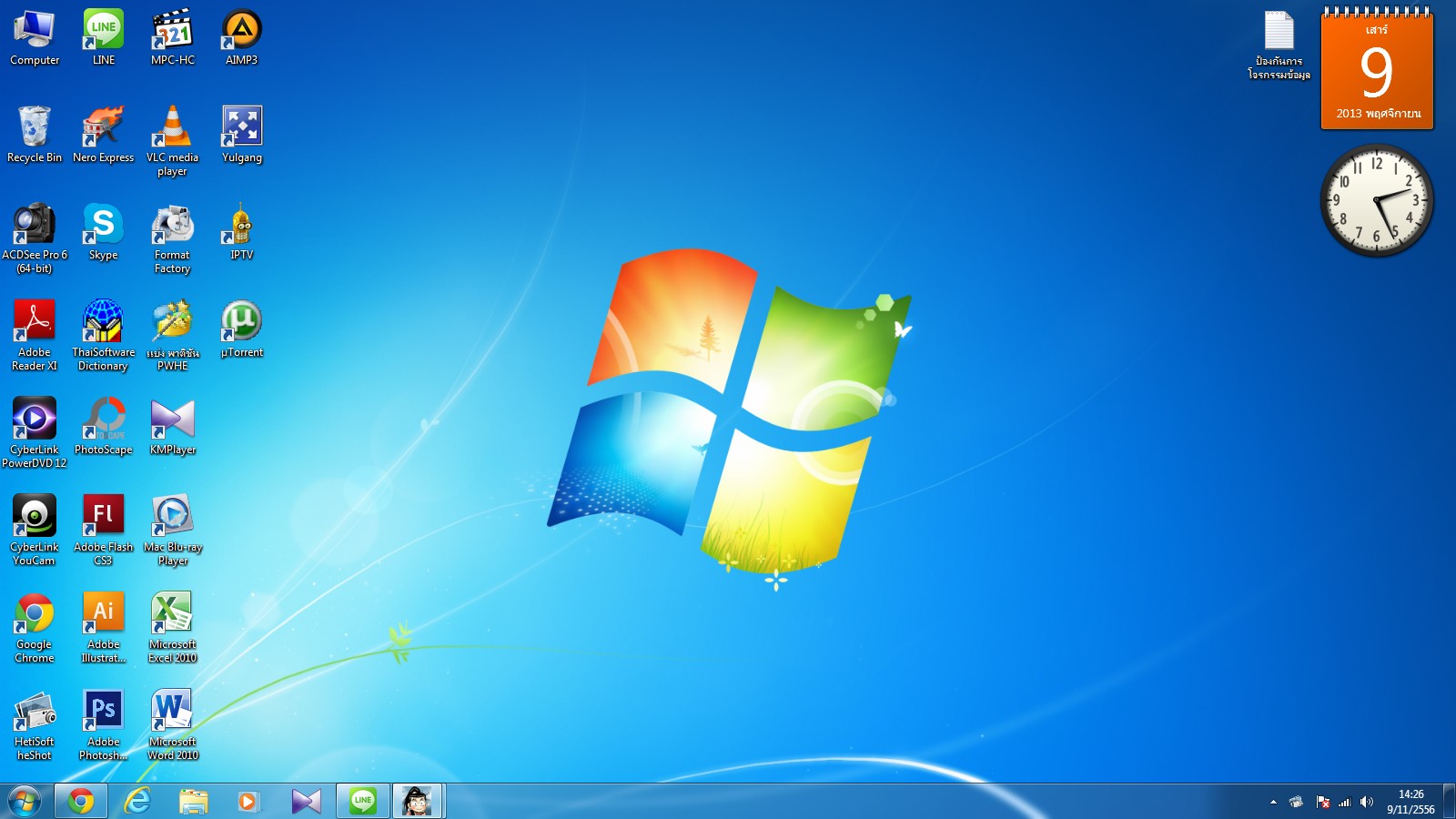Viewport: 1456px width, 819px height.
Task: Launch KMPlayer from the taskbar
Action: click(x=307, y=801)
